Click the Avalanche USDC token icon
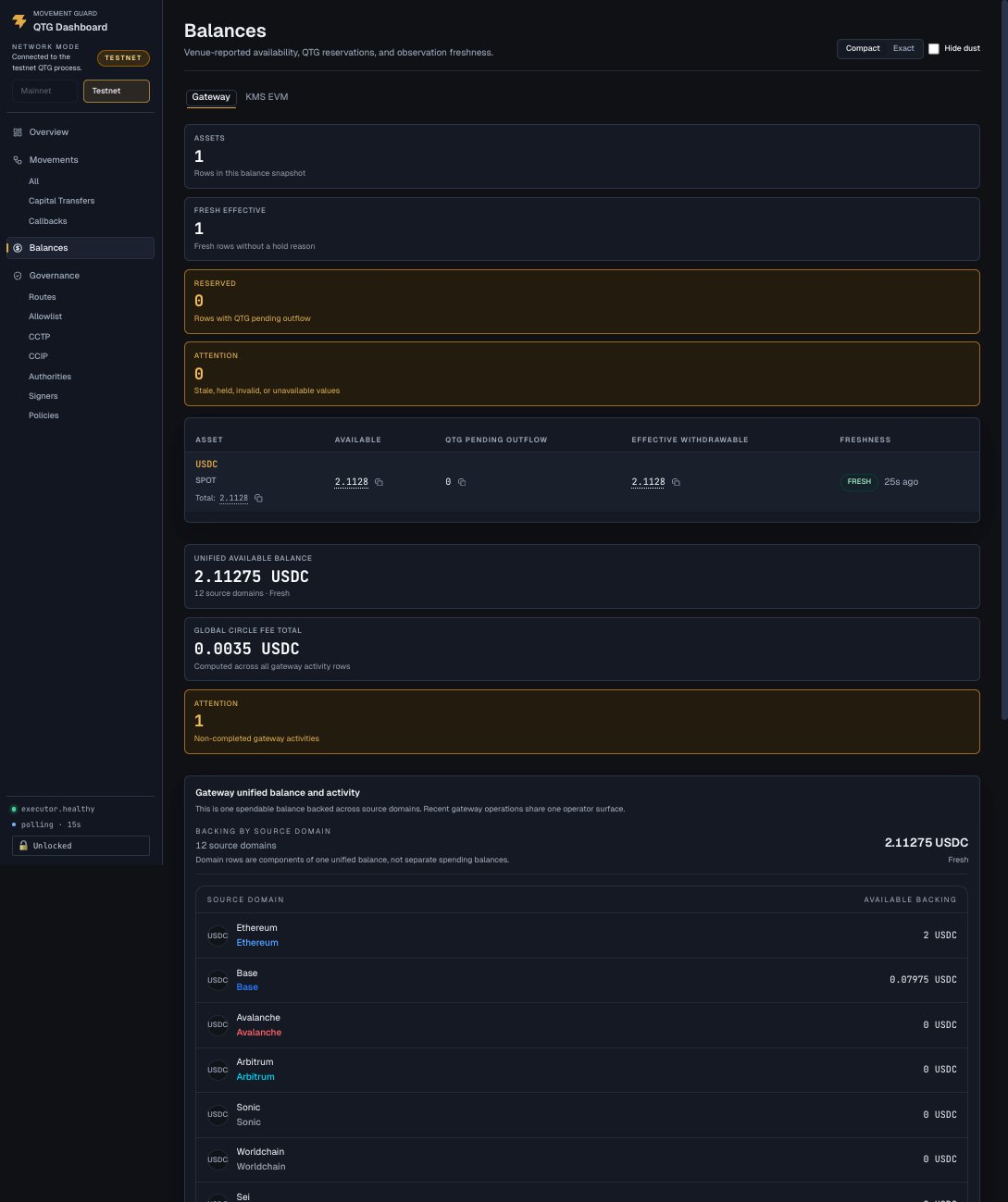Screen dimensions: 1008x1202 tap(218, 1024)
